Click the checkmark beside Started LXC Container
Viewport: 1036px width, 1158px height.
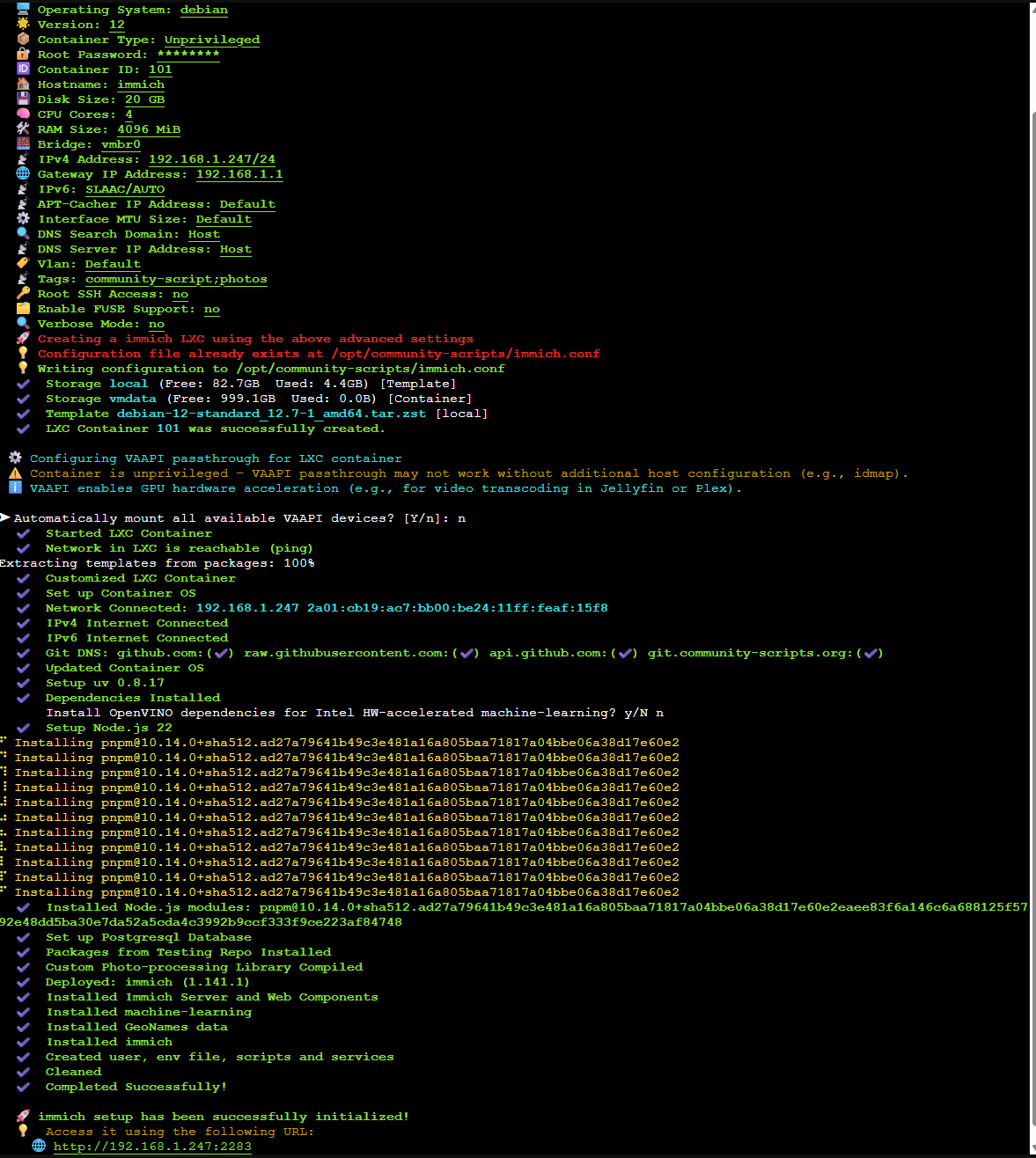23,533
